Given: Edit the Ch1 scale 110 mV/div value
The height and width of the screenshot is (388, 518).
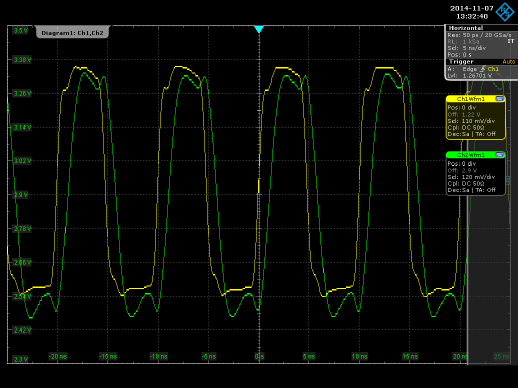Looking at the screenshot, I should coord(478,121).
